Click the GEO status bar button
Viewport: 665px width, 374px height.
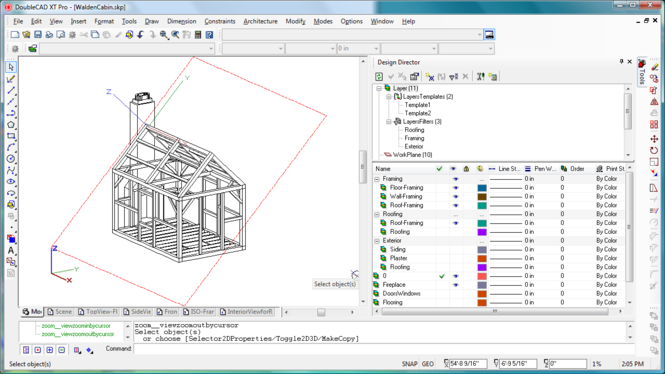coord(428,364)
